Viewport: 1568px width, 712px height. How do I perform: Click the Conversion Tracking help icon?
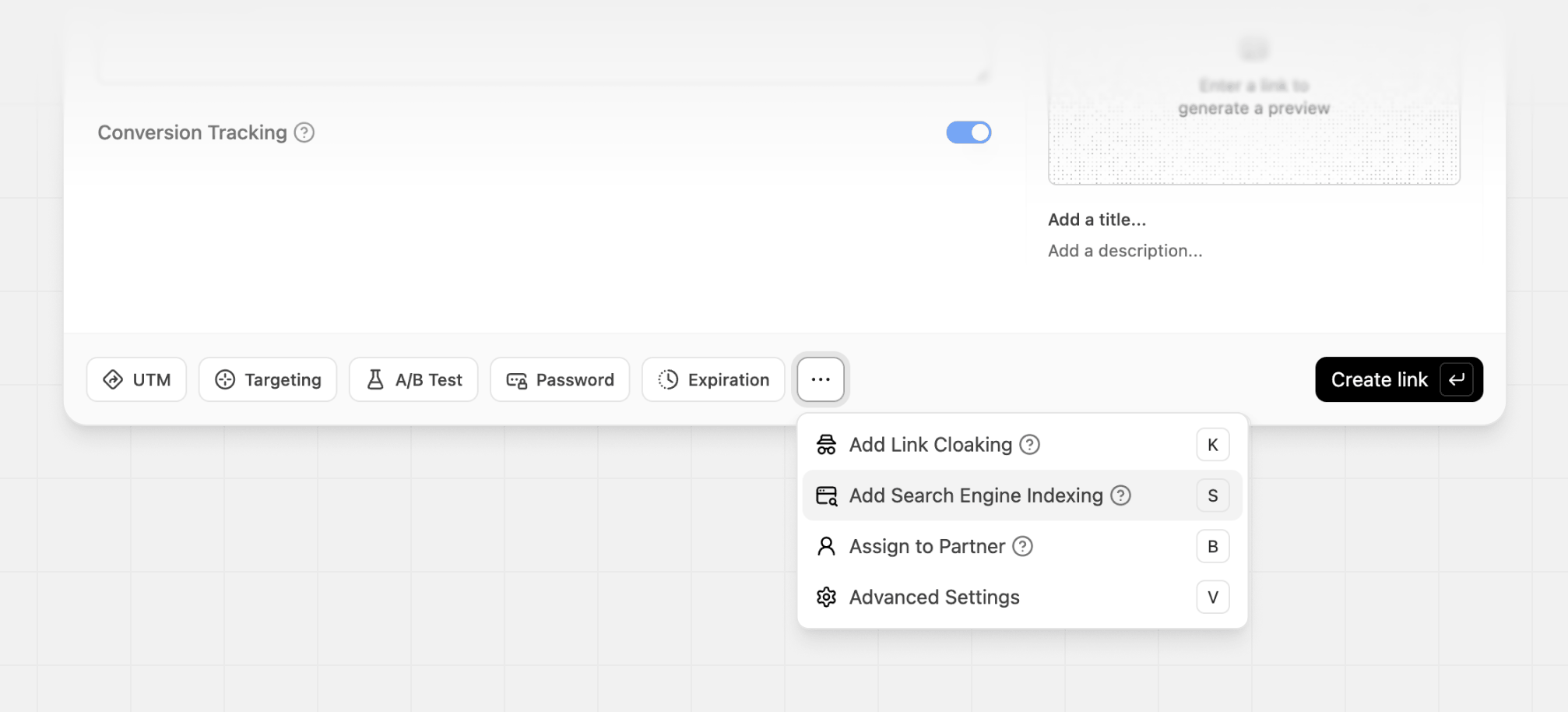coord(304,133)
